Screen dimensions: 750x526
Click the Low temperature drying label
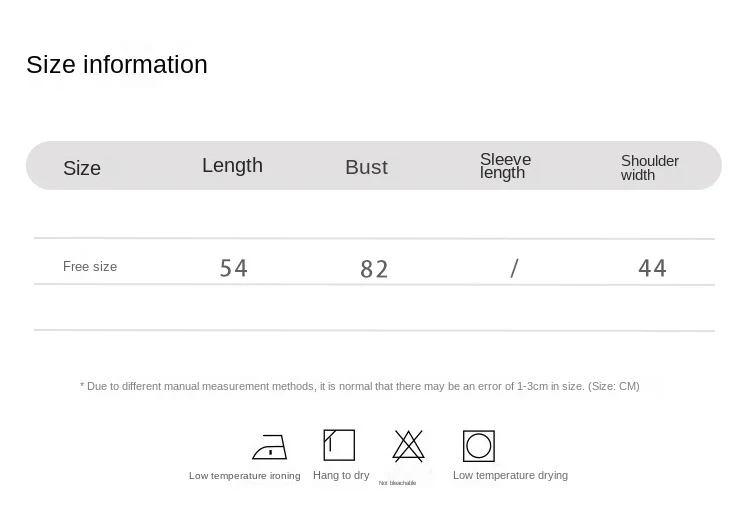point(510,475)
